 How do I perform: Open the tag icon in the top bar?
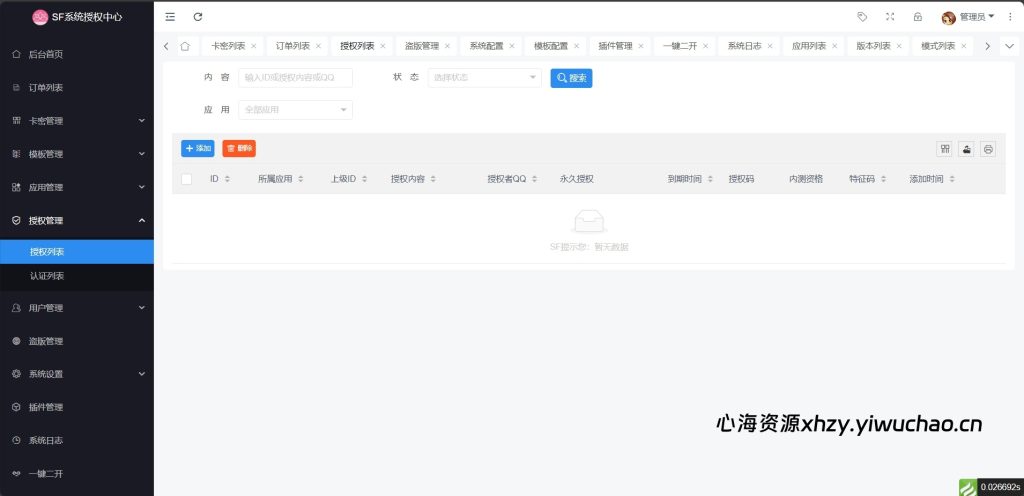coord(862,17)
